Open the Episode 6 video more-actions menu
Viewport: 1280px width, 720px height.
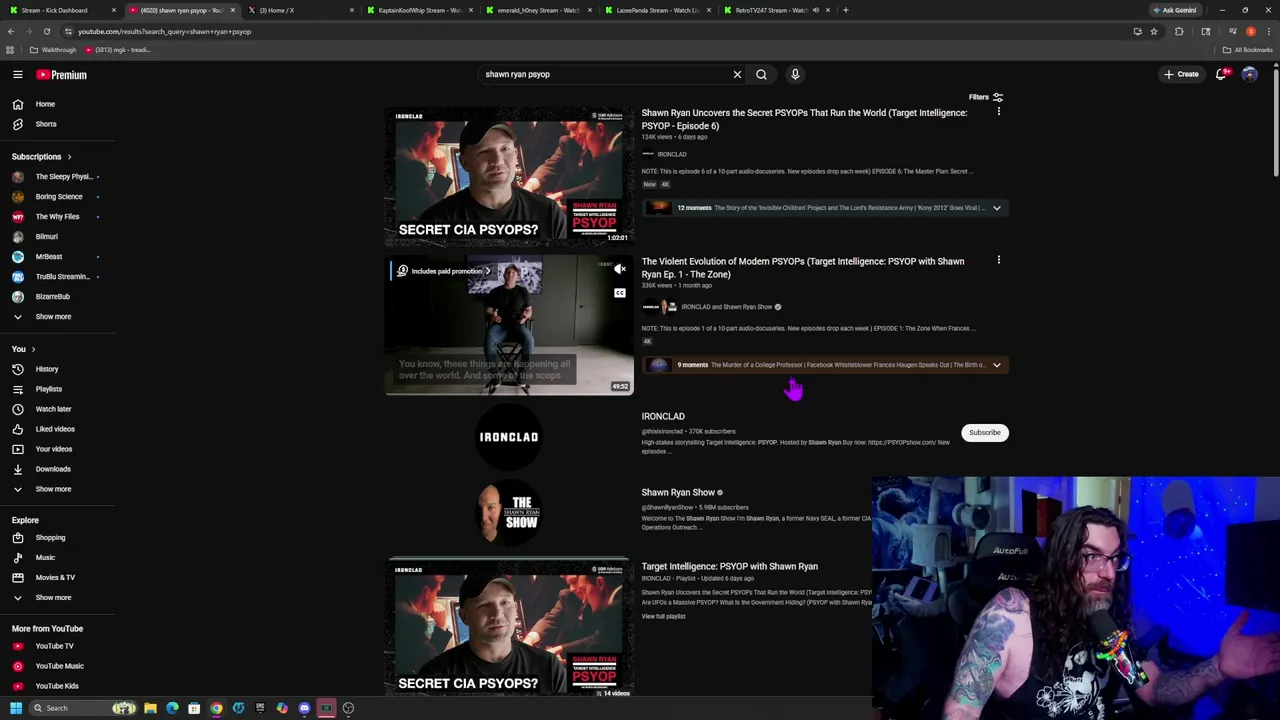(998, 112)
